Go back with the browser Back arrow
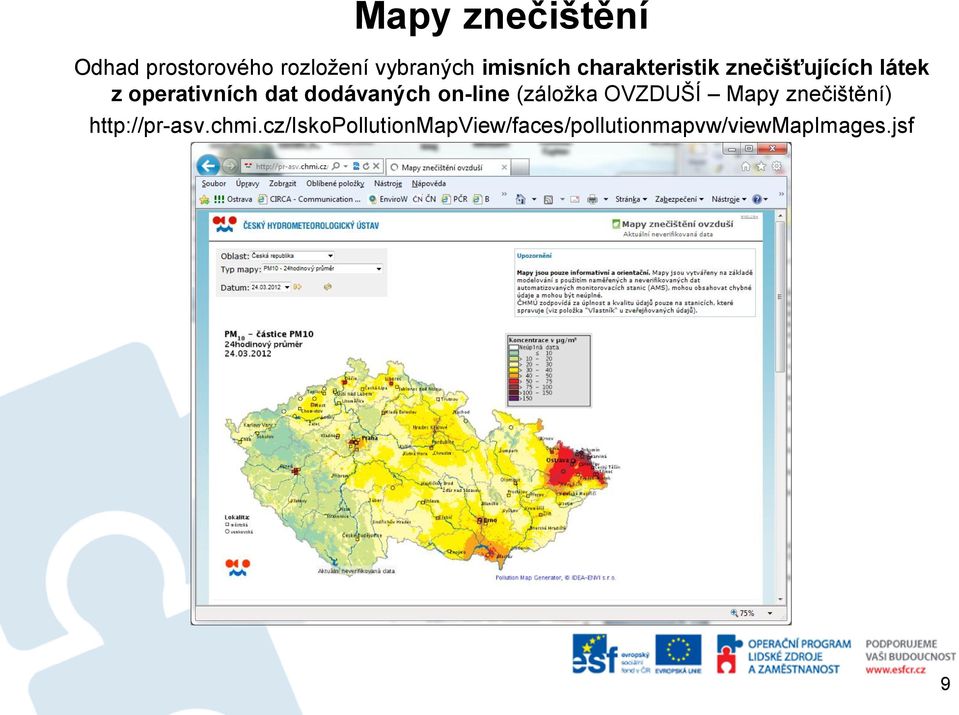Viewport: 959px width, 715px height. (x=208, y=165)
